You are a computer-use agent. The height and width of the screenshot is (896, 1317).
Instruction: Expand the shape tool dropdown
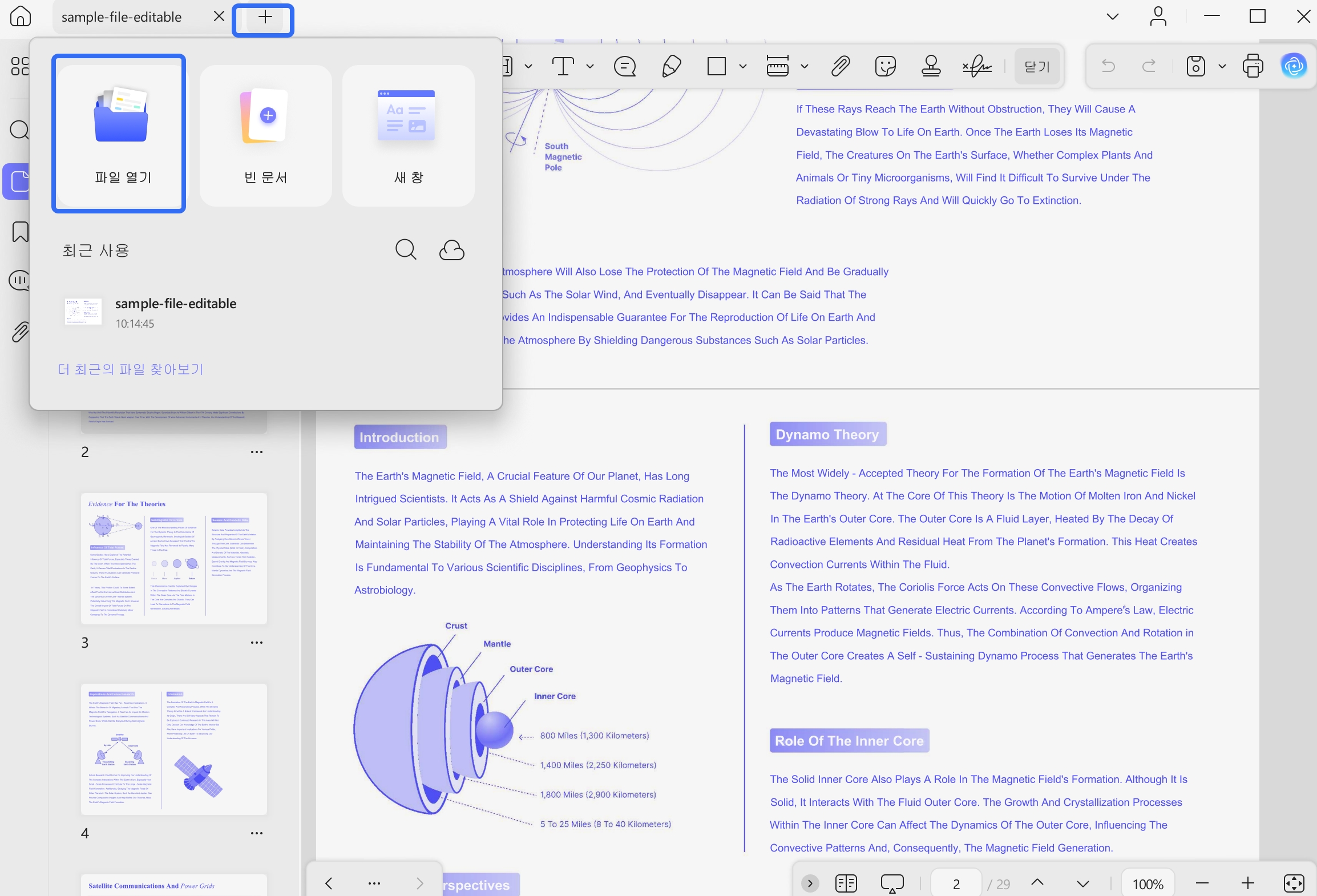click(743, 66)
